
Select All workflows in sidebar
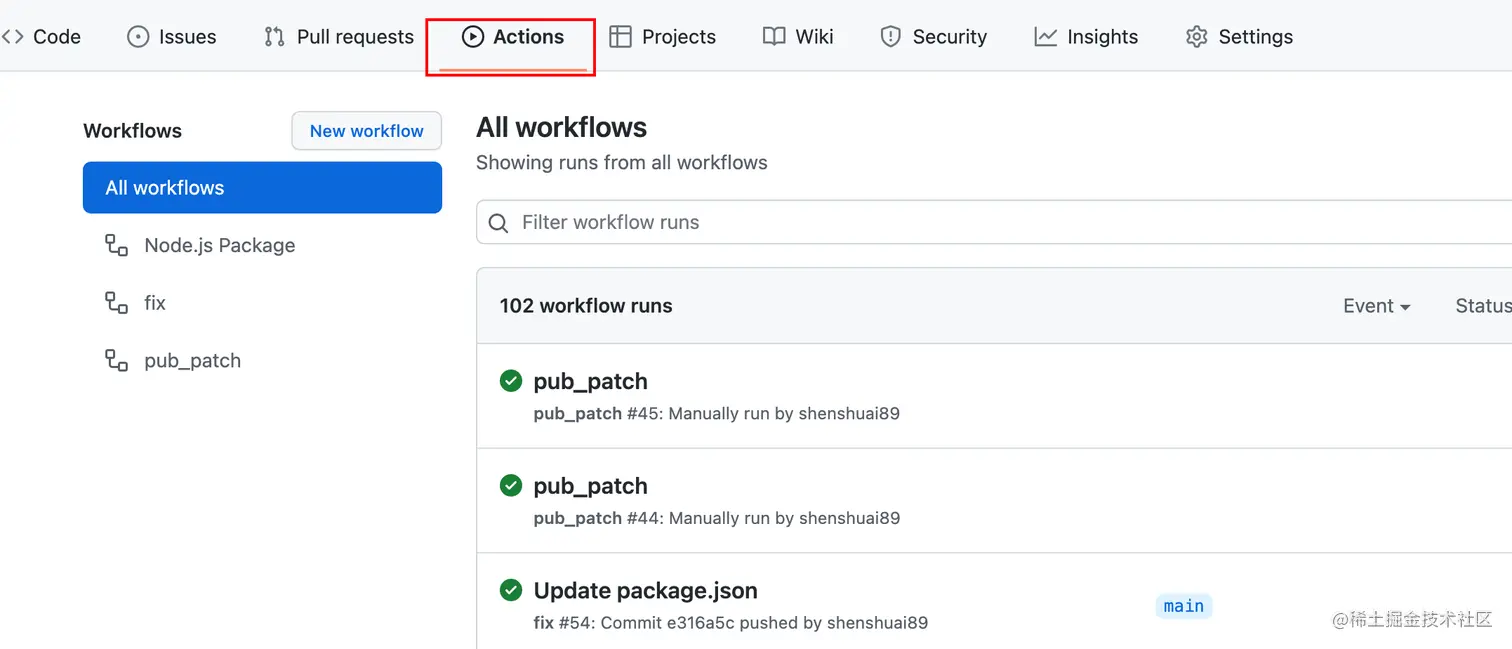(262, 188)
